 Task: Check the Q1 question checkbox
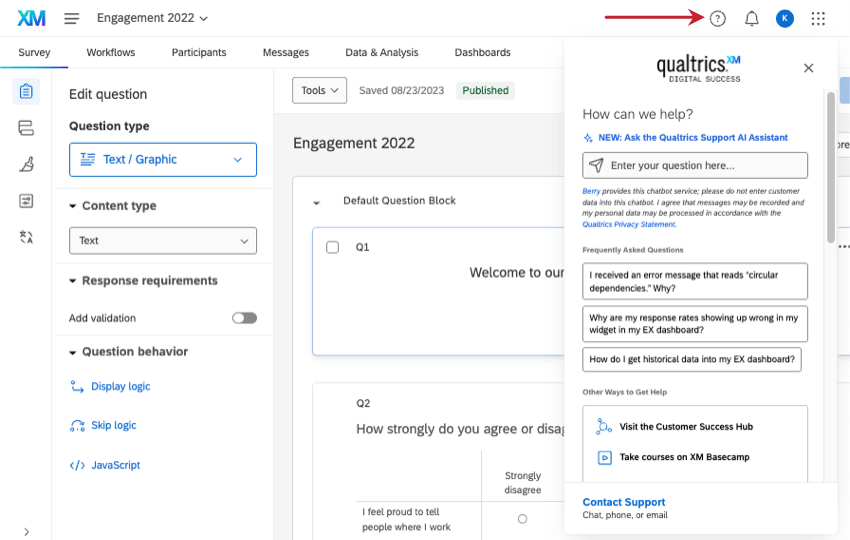[x=332, y=247]
